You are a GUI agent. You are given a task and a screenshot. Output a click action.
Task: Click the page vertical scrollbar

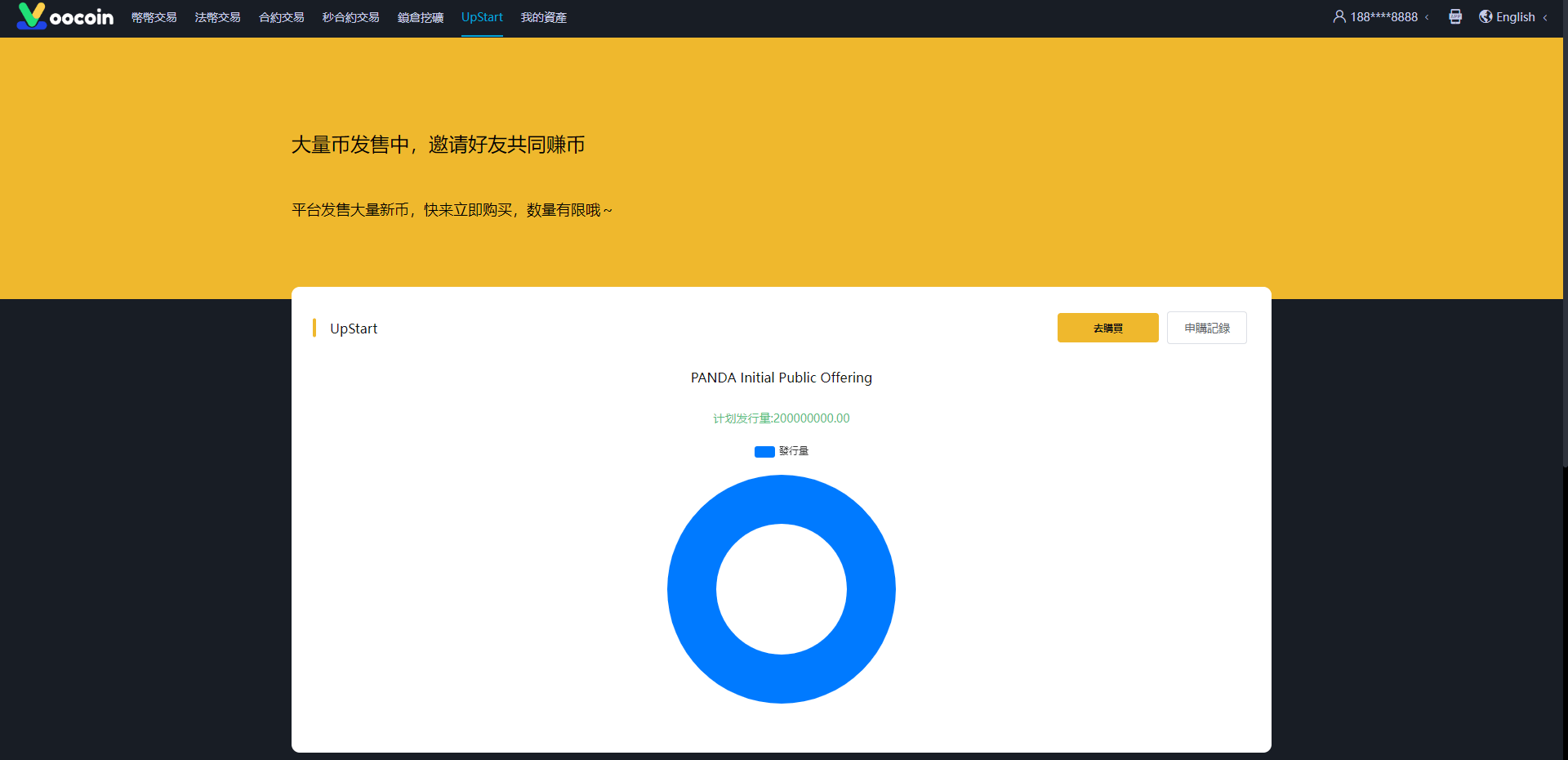coord(1564,245)
